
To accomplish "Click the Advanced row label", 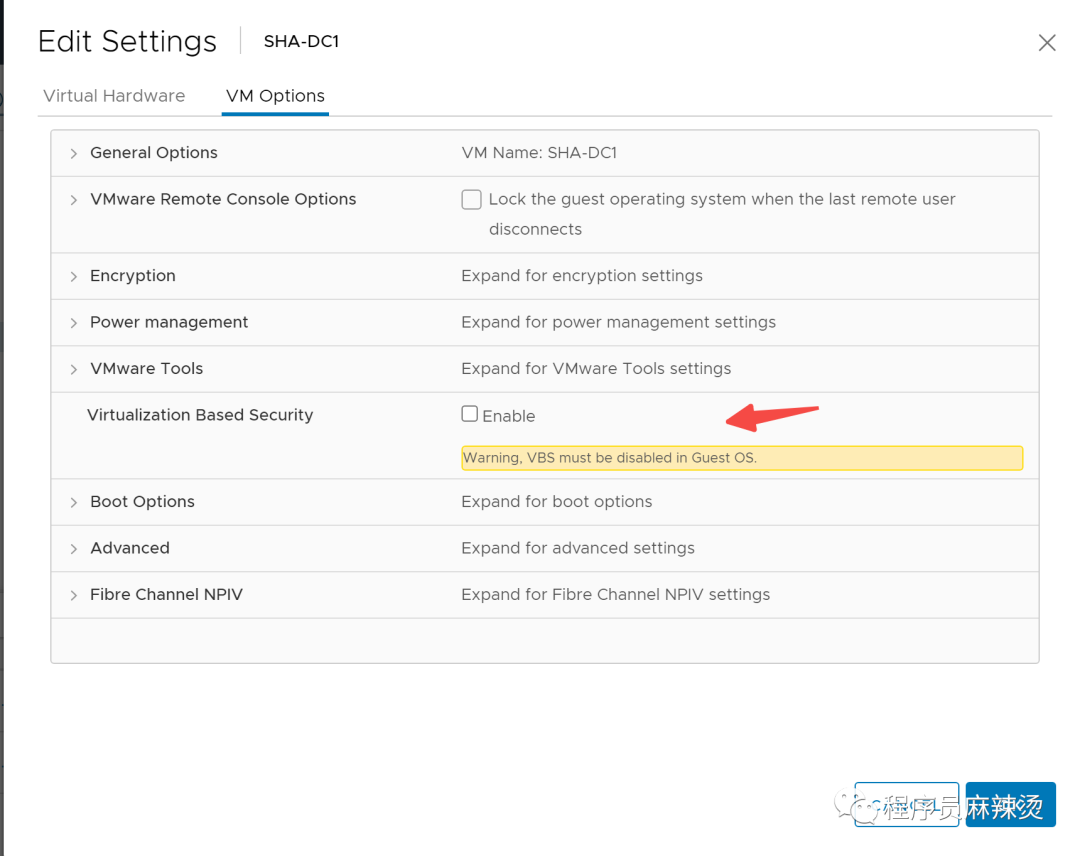I will (x=130, y=548).
